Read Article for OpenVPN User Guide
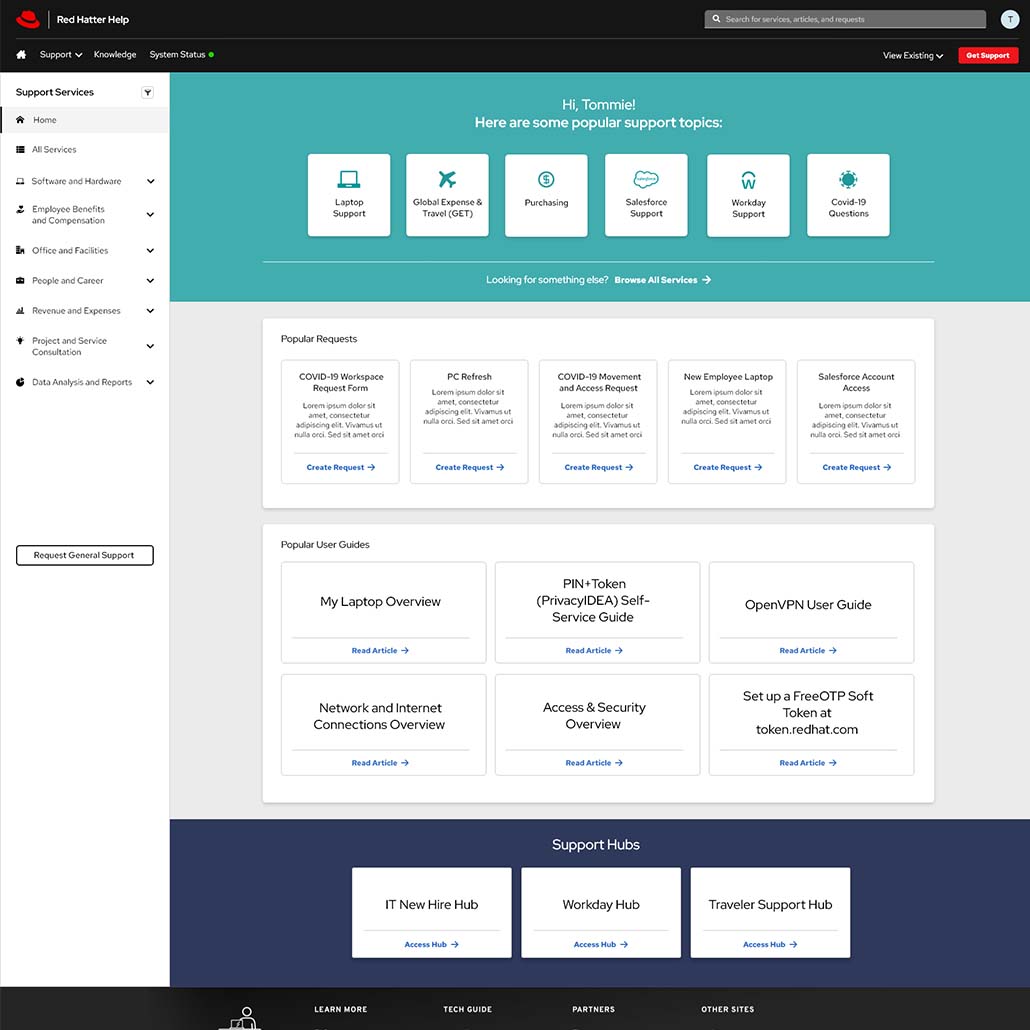The height and width of the screenshot is (1030, 1030). pos(807,650)
